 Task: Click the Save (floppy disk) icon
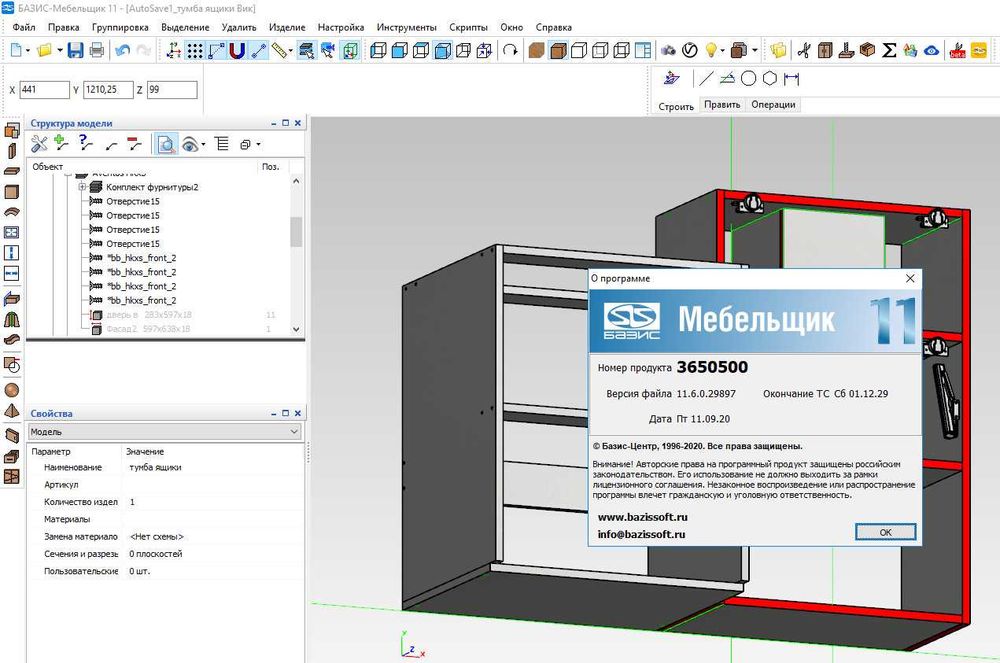[75, 50]
